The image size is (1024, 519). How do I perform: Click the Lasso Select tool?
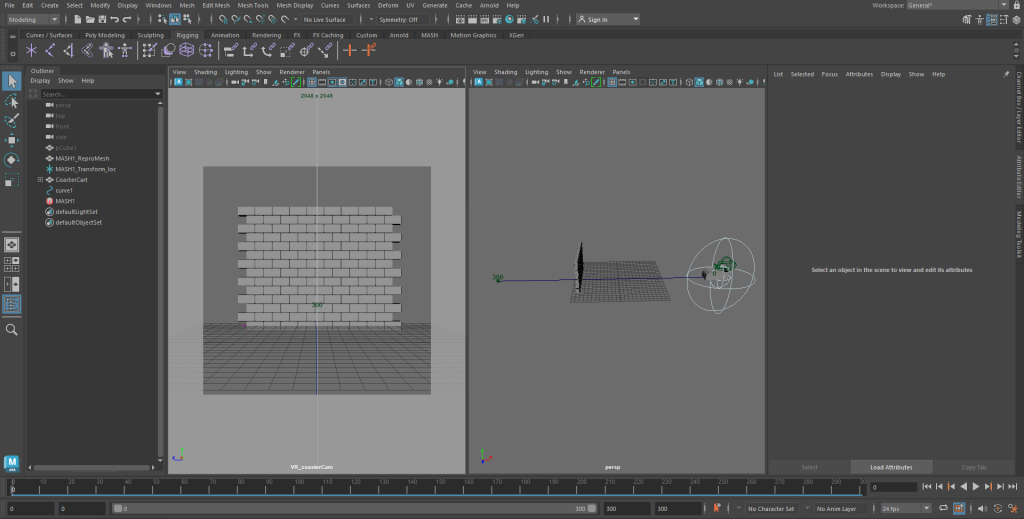pyautogui.click(x=12, y=102)
